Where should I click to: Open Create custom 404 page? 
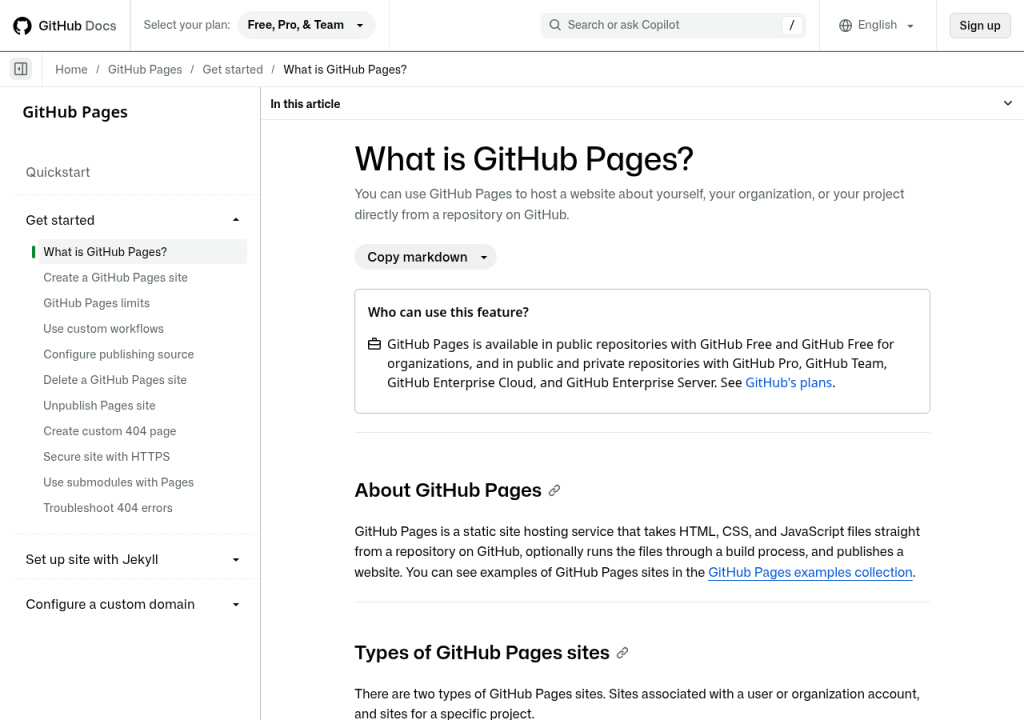click(x=110, y=431)
